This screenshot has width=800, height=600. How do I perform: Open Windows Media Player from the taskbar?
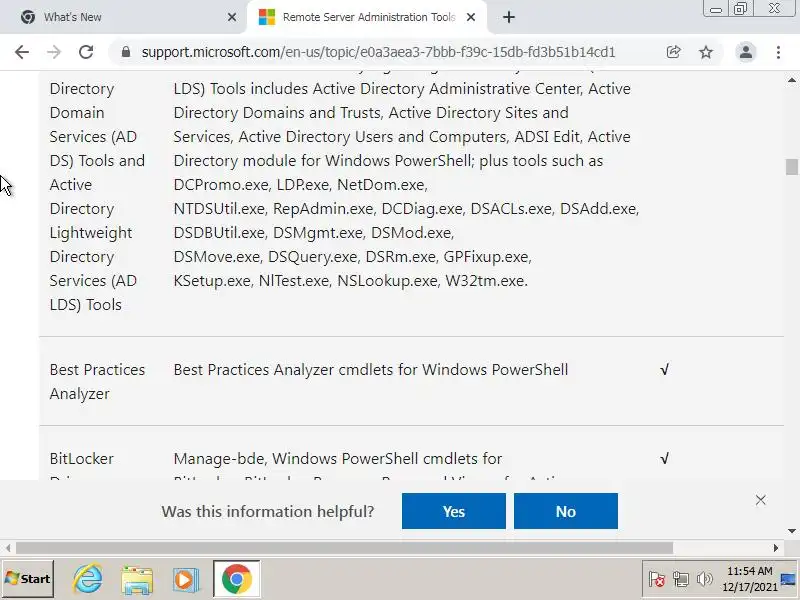click(x=185, y=579)
